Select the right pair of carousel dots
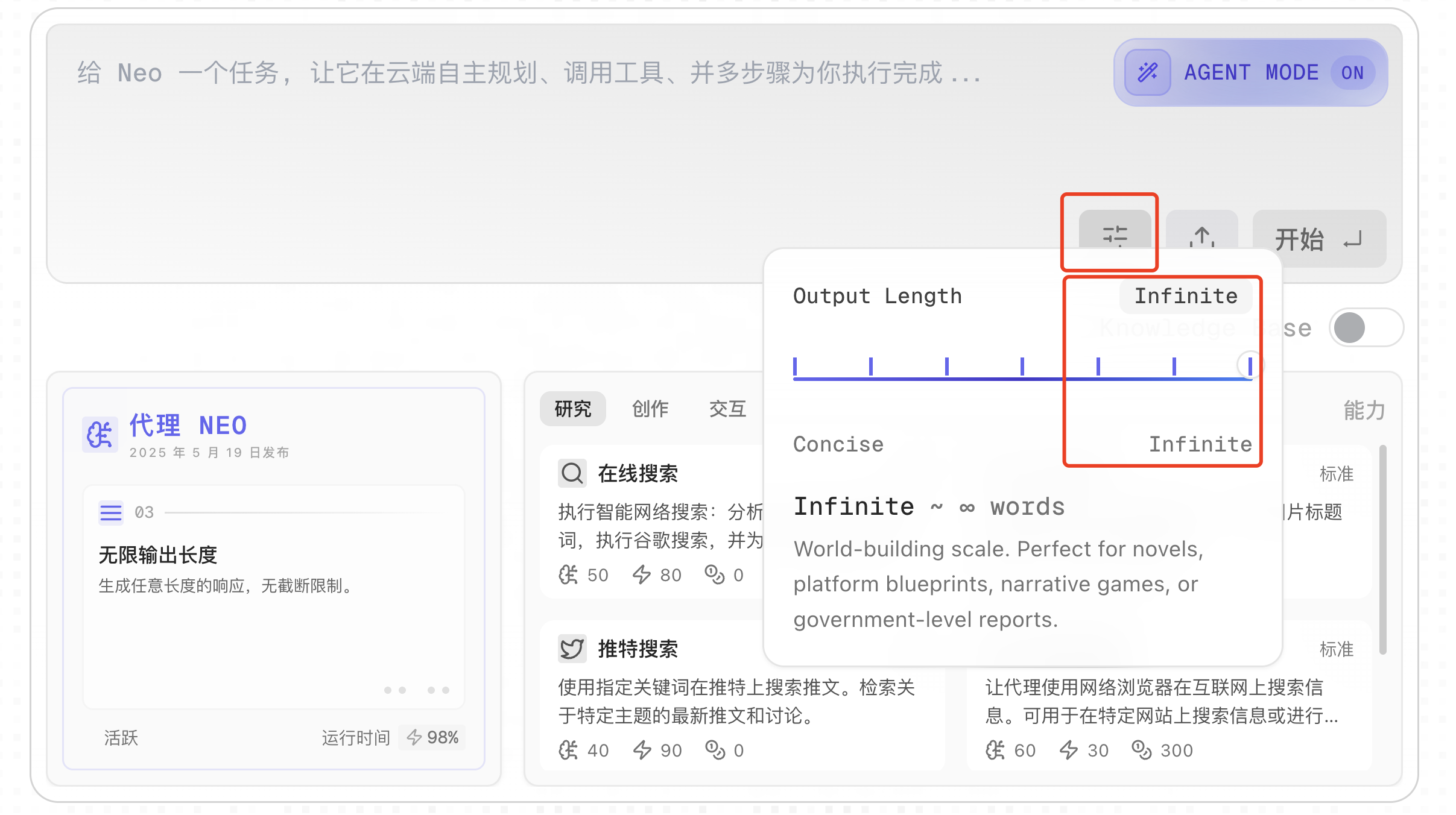This screenshot has height=815, width=1456. [438, 690]
